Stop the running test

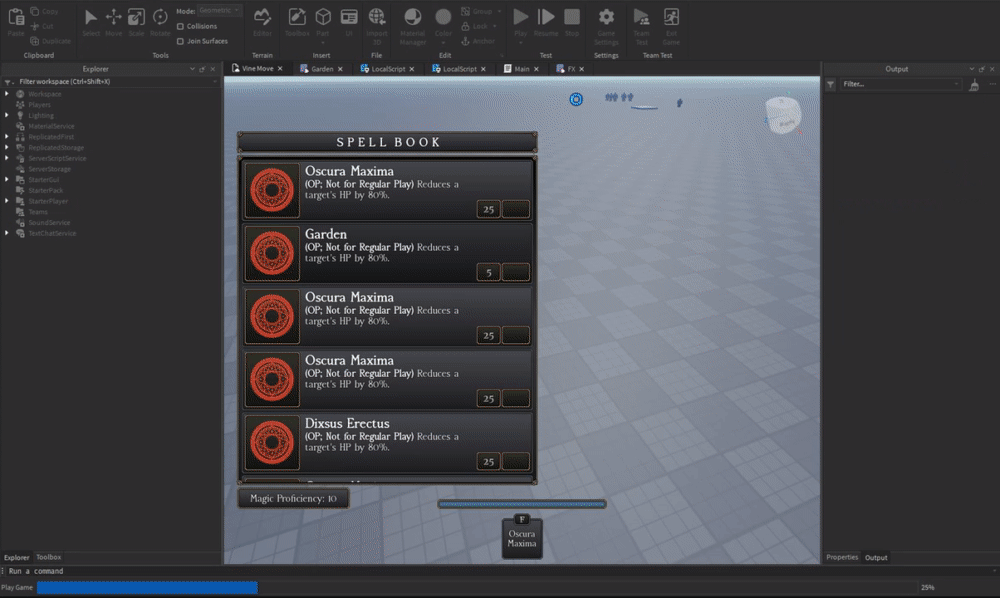[x=572, y=17]
